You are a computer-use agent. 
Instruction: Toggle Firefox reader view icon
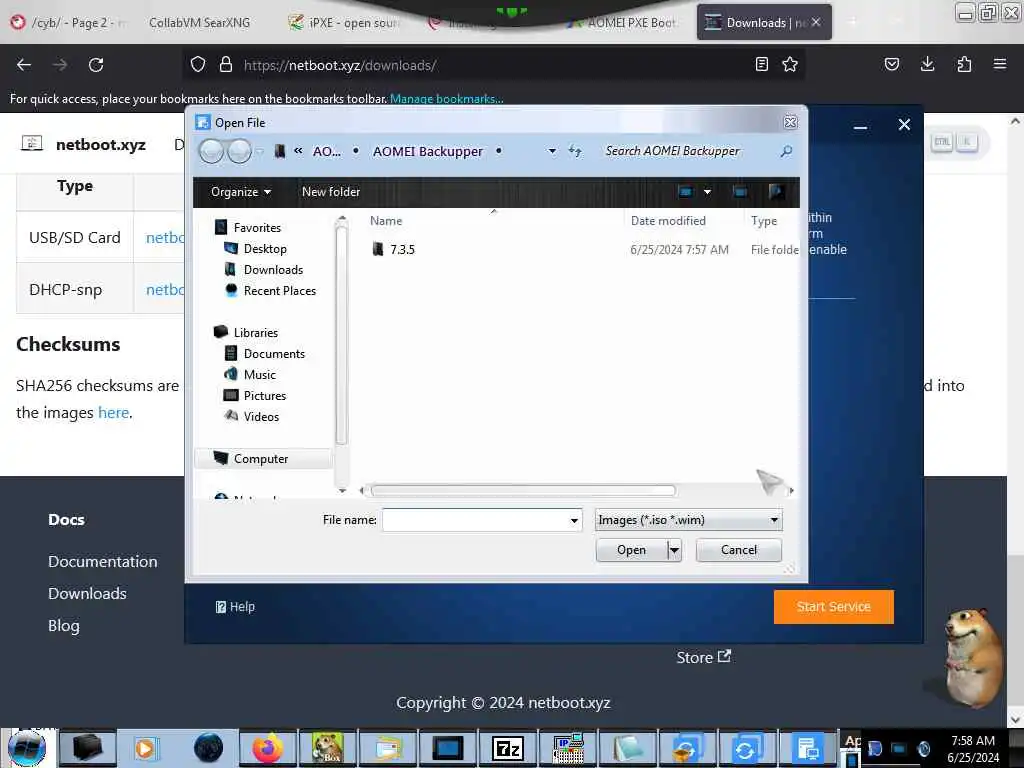761,64
